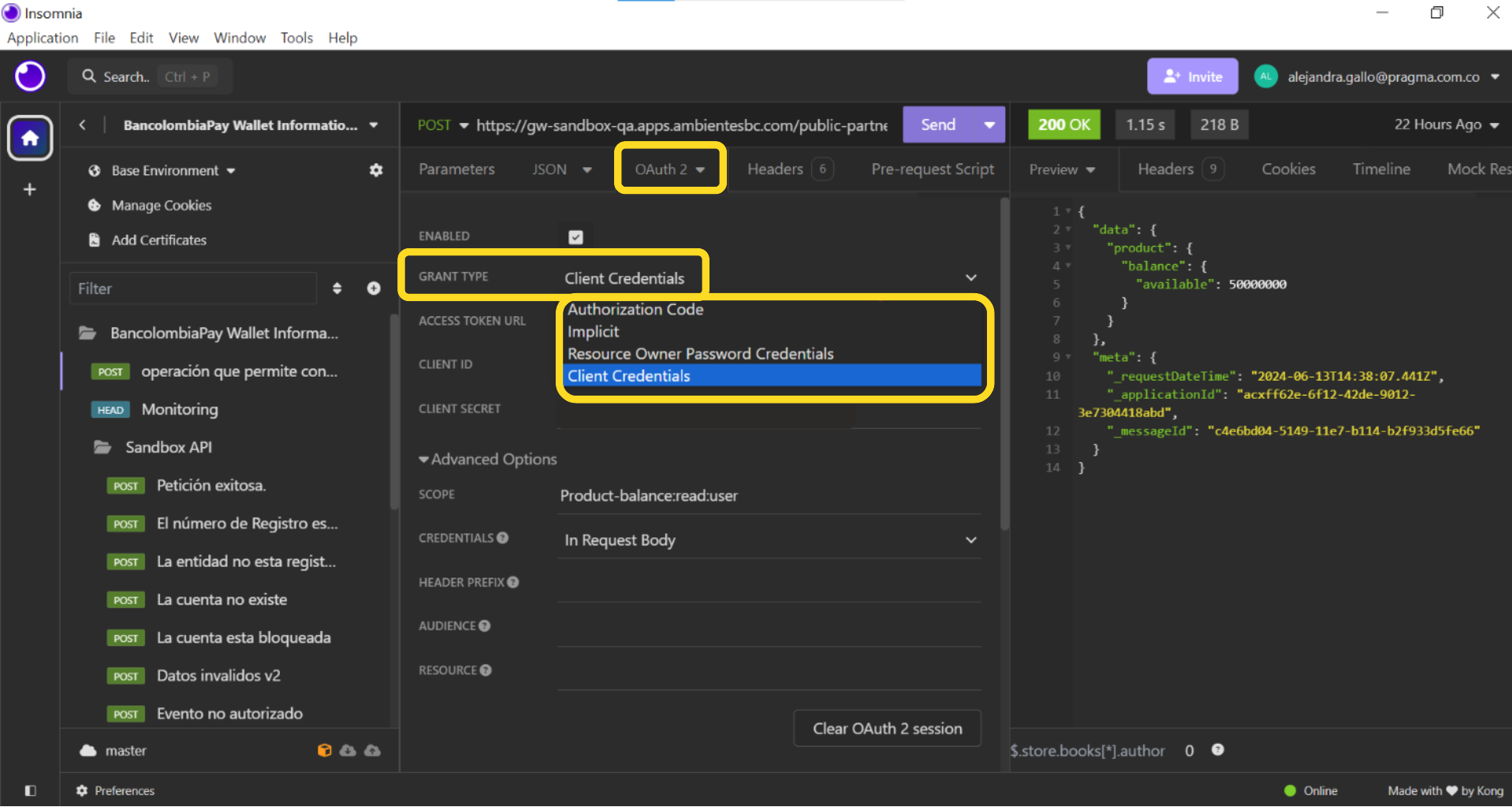Open the Application menu
This screenshot has height=807, width=1512.
tap(43, 38)
